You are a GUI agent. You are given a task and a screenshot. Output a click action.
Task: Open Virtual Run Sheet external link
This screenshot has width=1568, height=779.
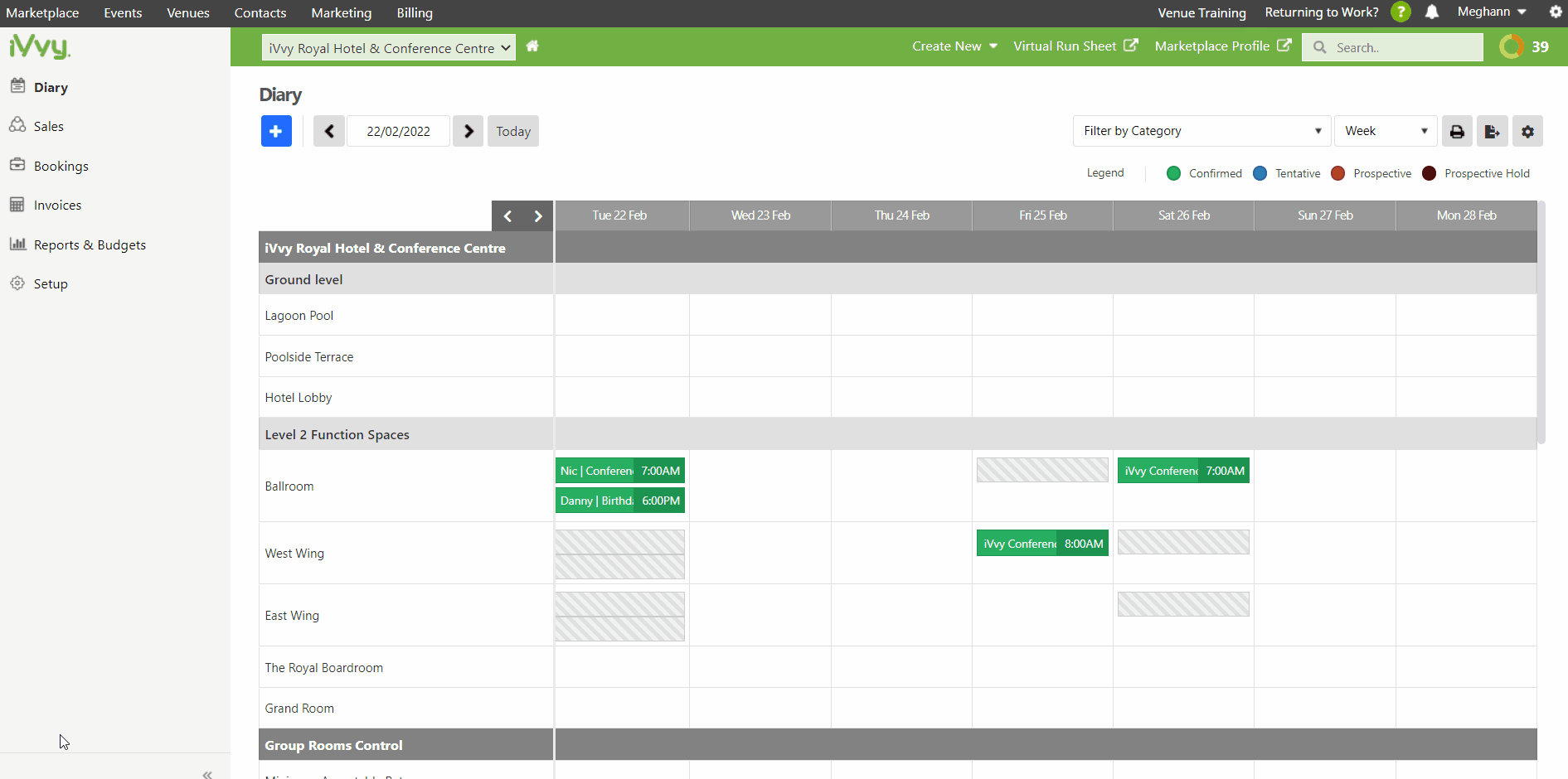pos(1075,46)
